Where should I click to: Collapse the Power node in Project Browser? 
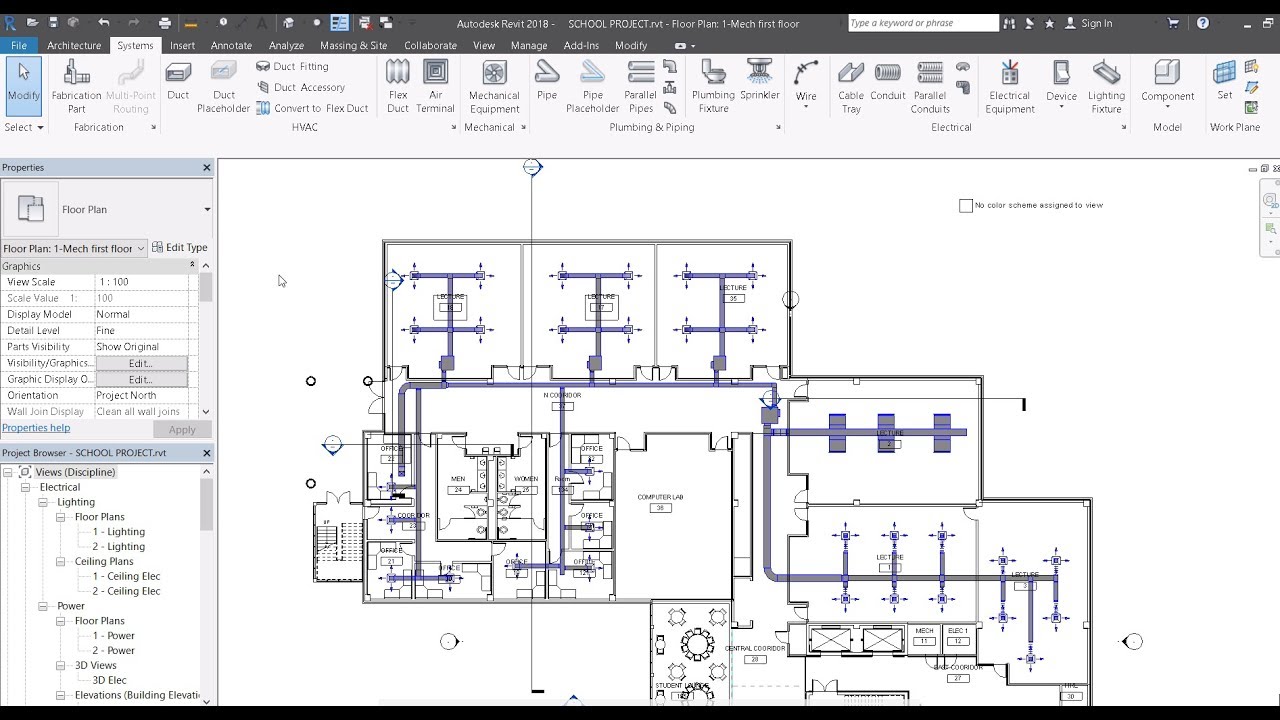[43, 606]
